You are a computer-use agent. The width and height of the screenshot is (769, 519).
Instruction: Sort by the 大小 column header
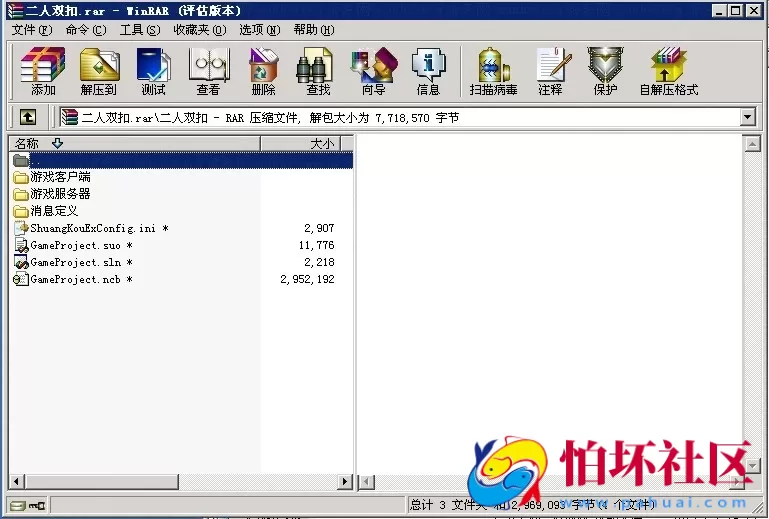(300, 144)
